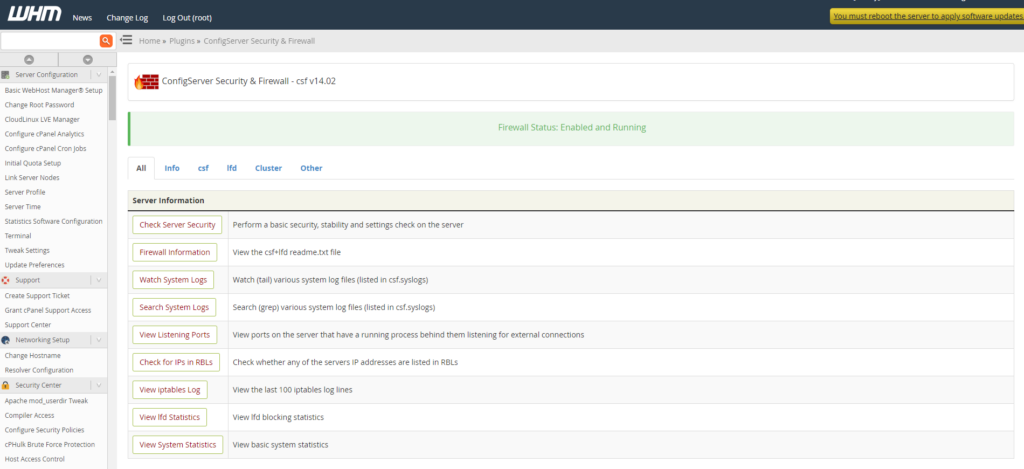Click the Firewall Information button

point(174,252)
